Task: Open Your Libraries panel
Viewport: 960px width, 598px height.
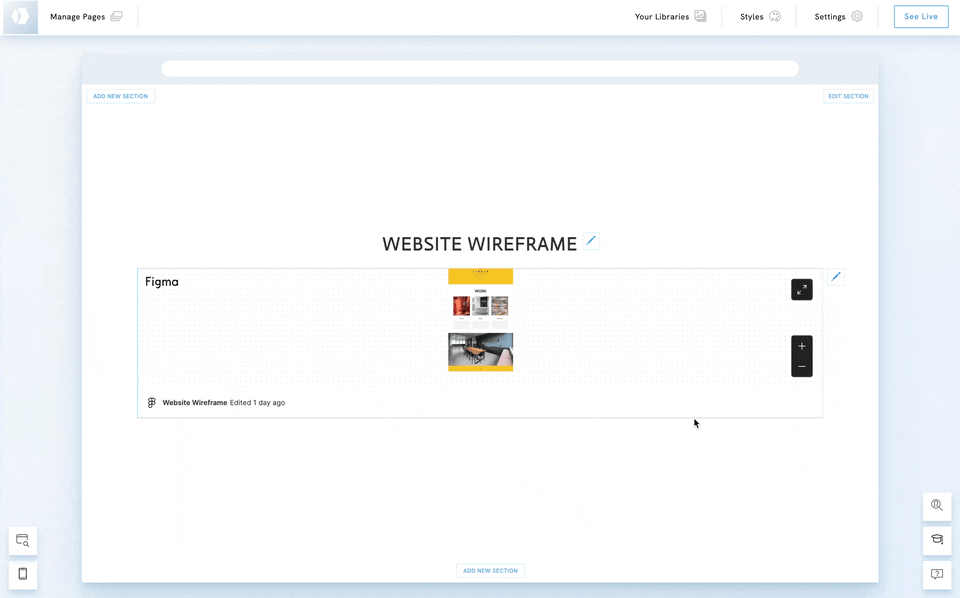Action: pyautogui.click(x=670, y=17)
